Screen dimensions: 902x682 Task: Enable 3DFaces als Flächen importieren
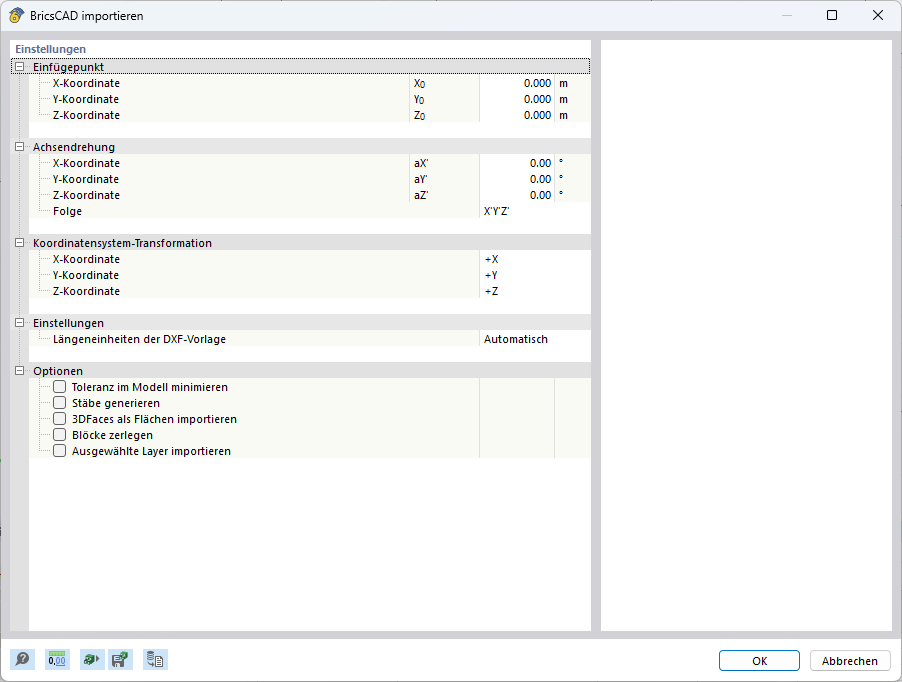(59, 419)
